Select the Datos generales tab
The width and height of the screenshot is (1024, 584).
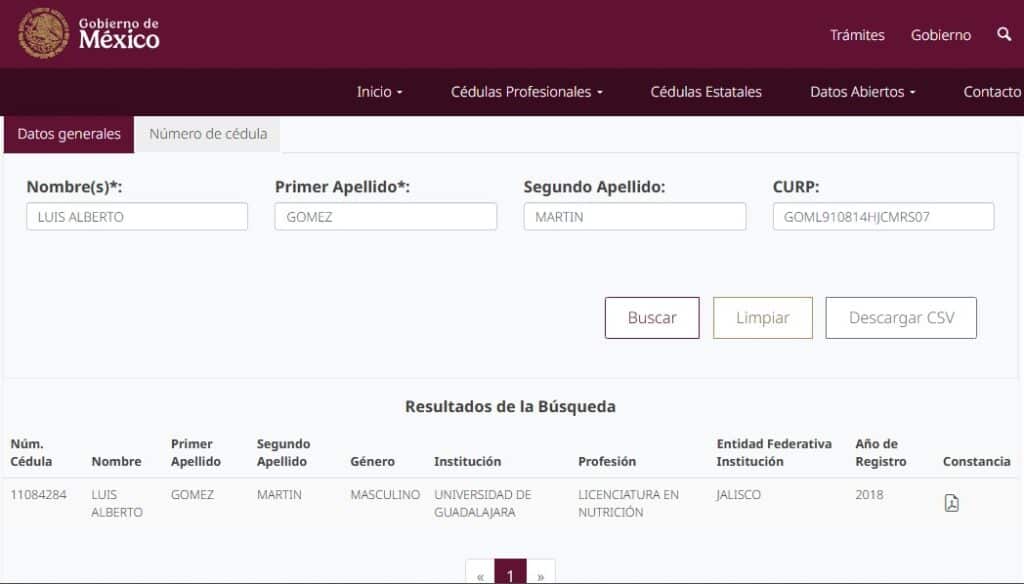pyautogui.click(x=69, y=134)
